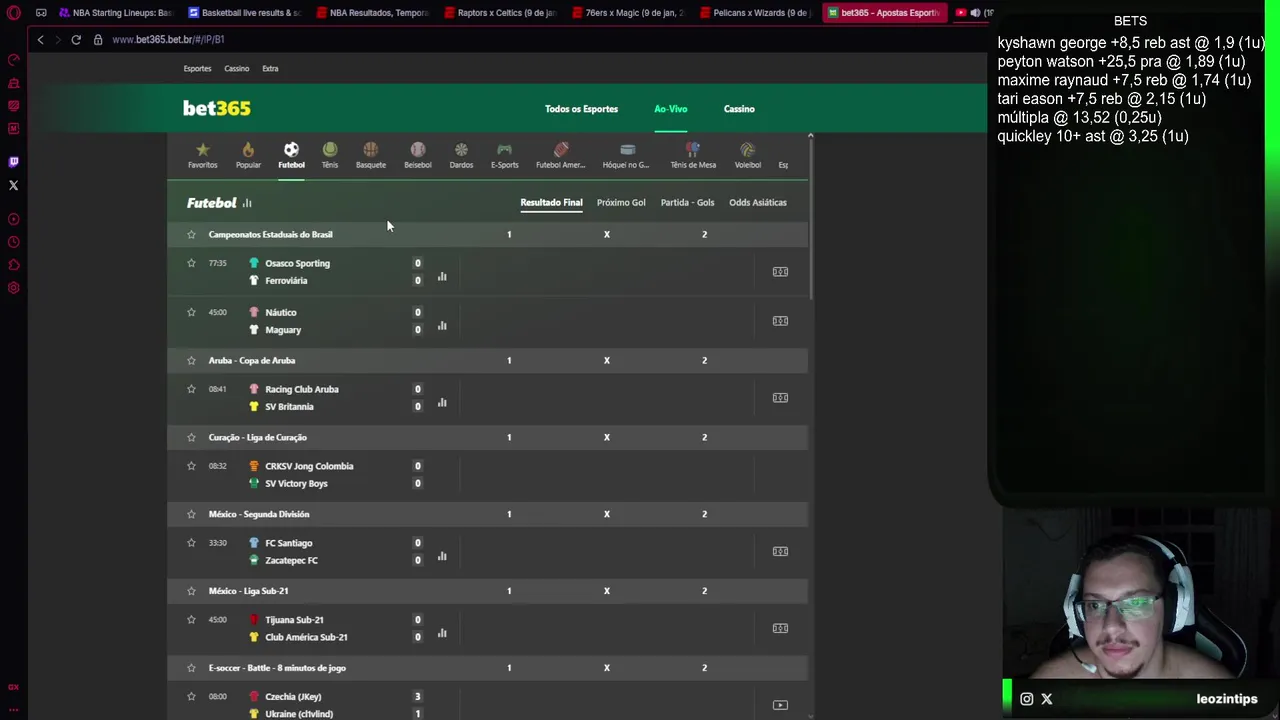Open the settings gear in Opera sidebar
Viewport: 1280px width, 720px height.
(13, 288)
